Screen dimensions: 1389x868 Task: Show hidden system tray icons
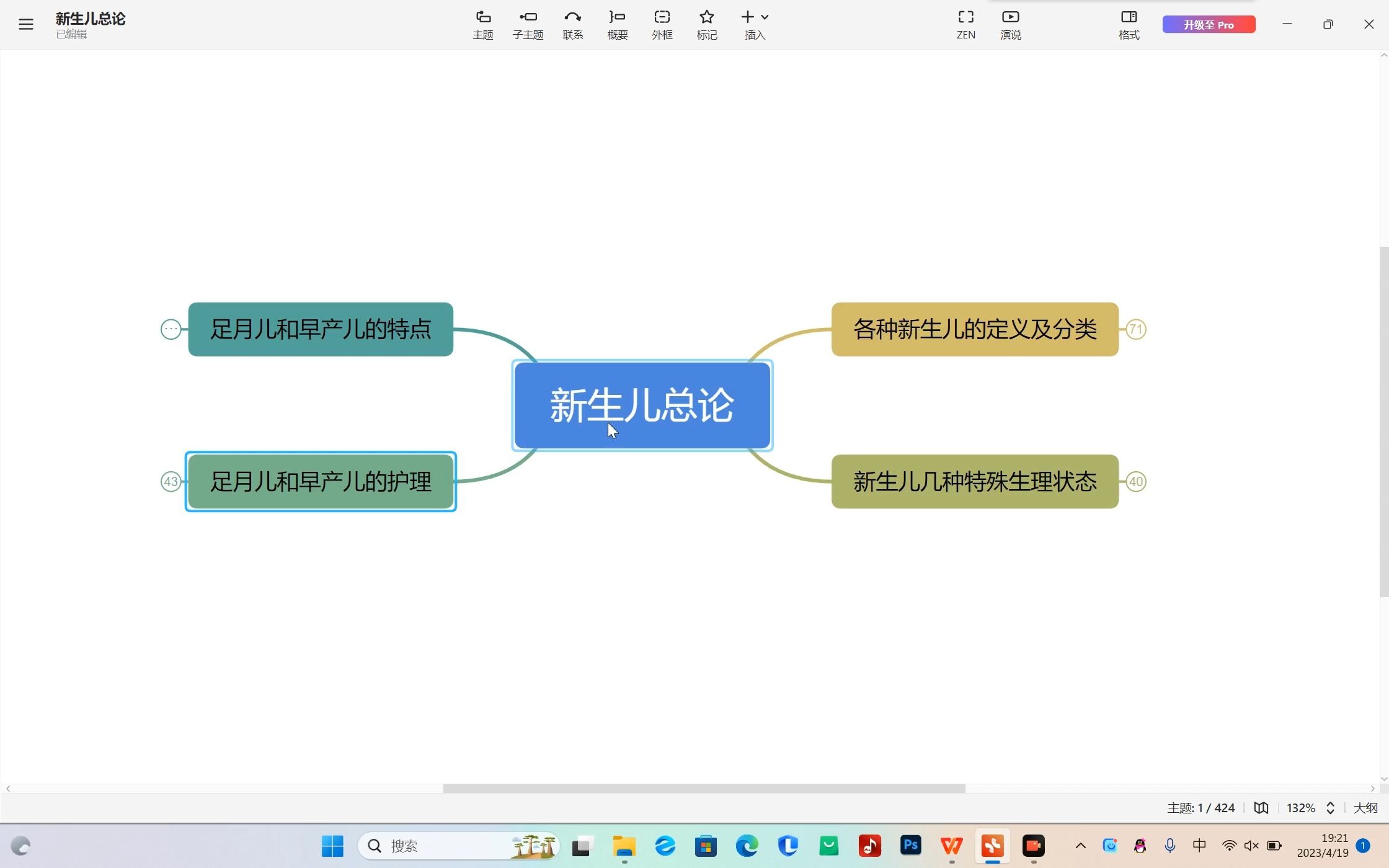tap(1080, 846)
